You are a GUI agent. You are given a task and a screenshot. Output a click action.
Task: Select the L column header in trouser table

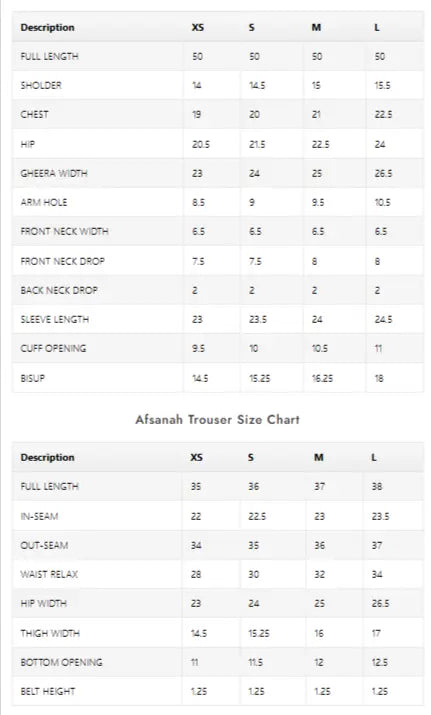pos(374,457)
